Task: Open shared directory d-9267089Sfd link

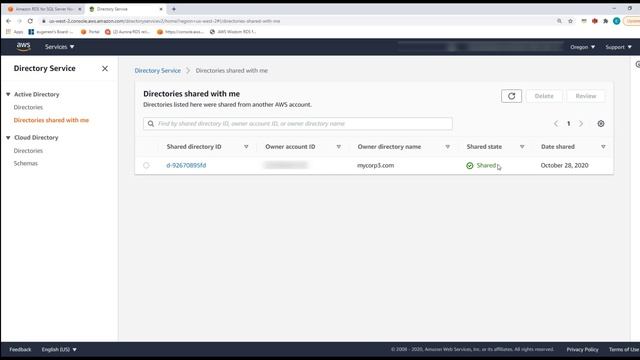Action: click(x=186, y=165)
